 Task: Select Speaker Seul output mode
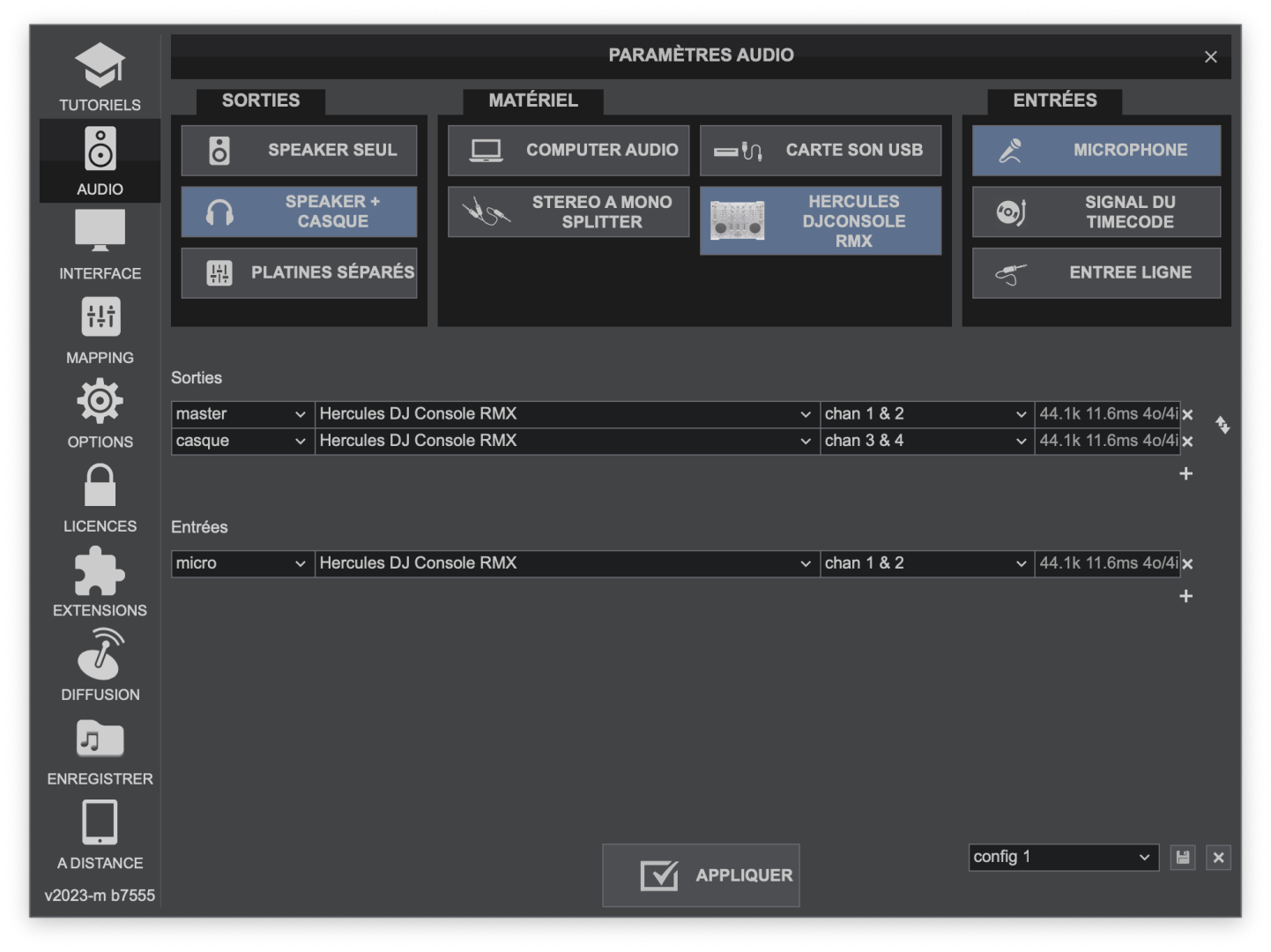299,150
